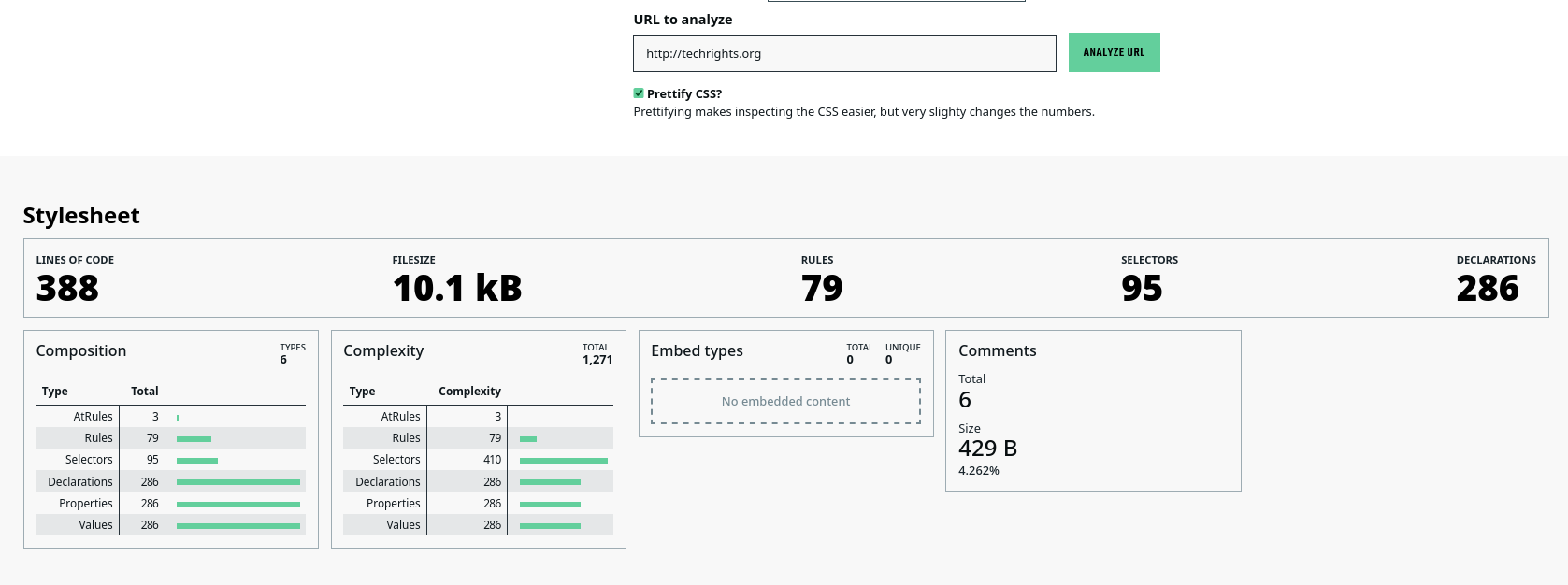Click the Declarations stat showing 286
The image size is (1568, 585).
pyautogui.click(x=1488, y=289)
